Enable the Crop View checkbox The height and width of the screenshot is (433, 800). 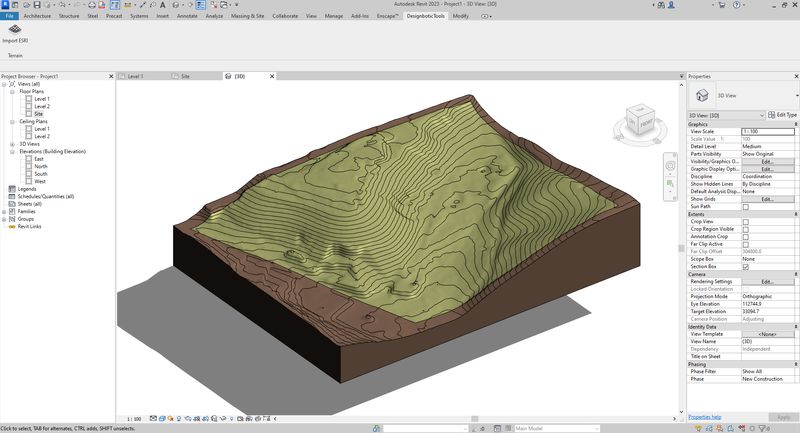[745, 222]
